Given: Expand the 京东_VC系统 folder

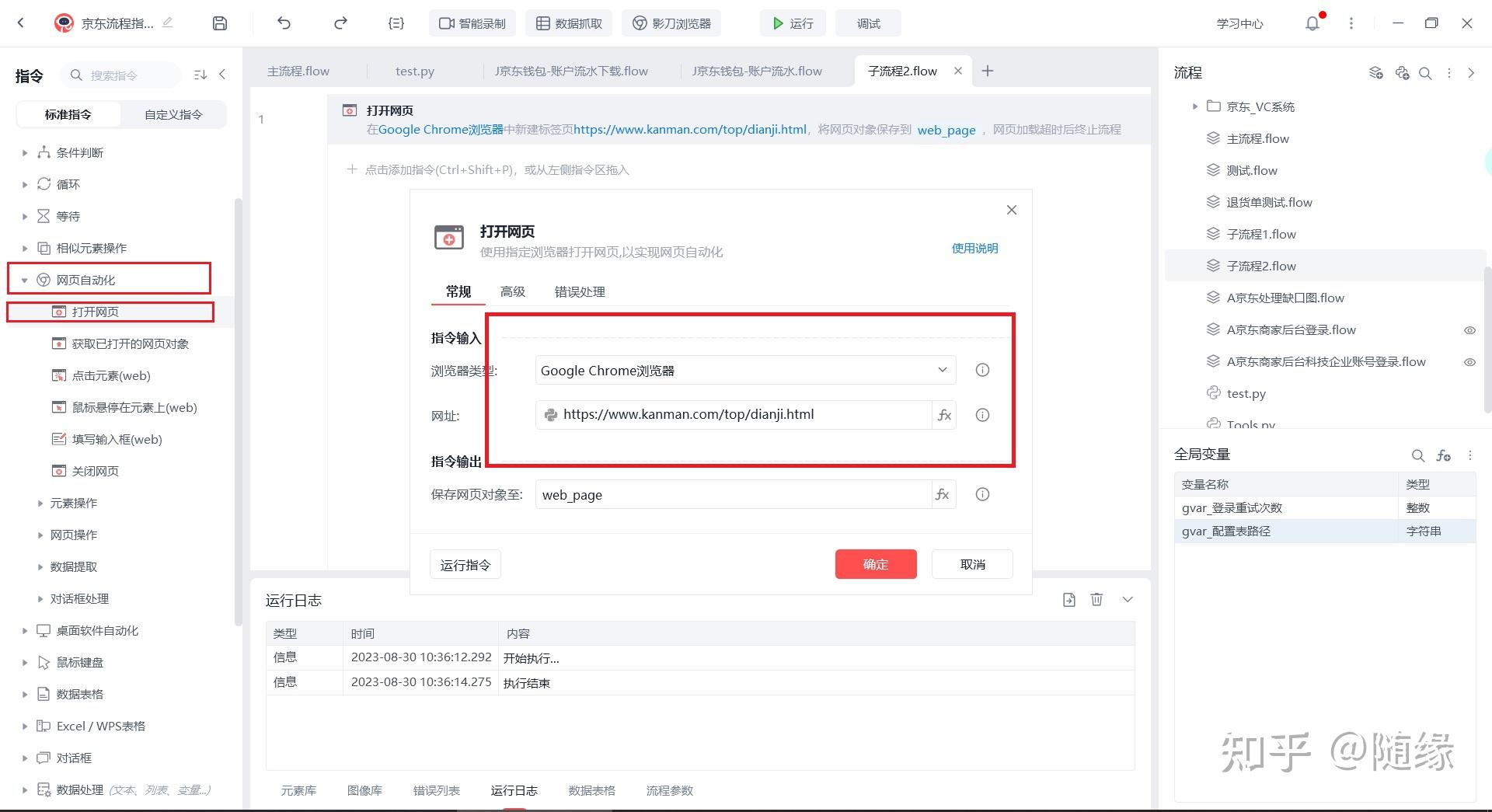Looking at the screenshot, I should [1194, 106].
